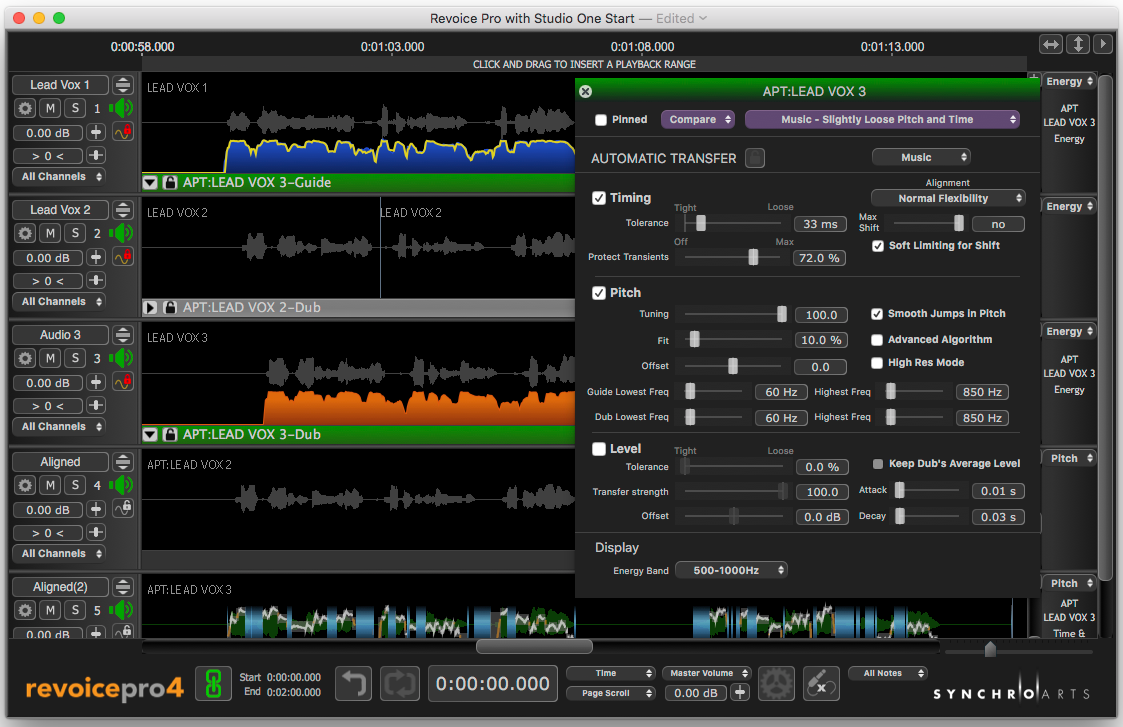
Task: Open the Normal Flexibility alignment dropdown
Action: click(x=948, y=198)
